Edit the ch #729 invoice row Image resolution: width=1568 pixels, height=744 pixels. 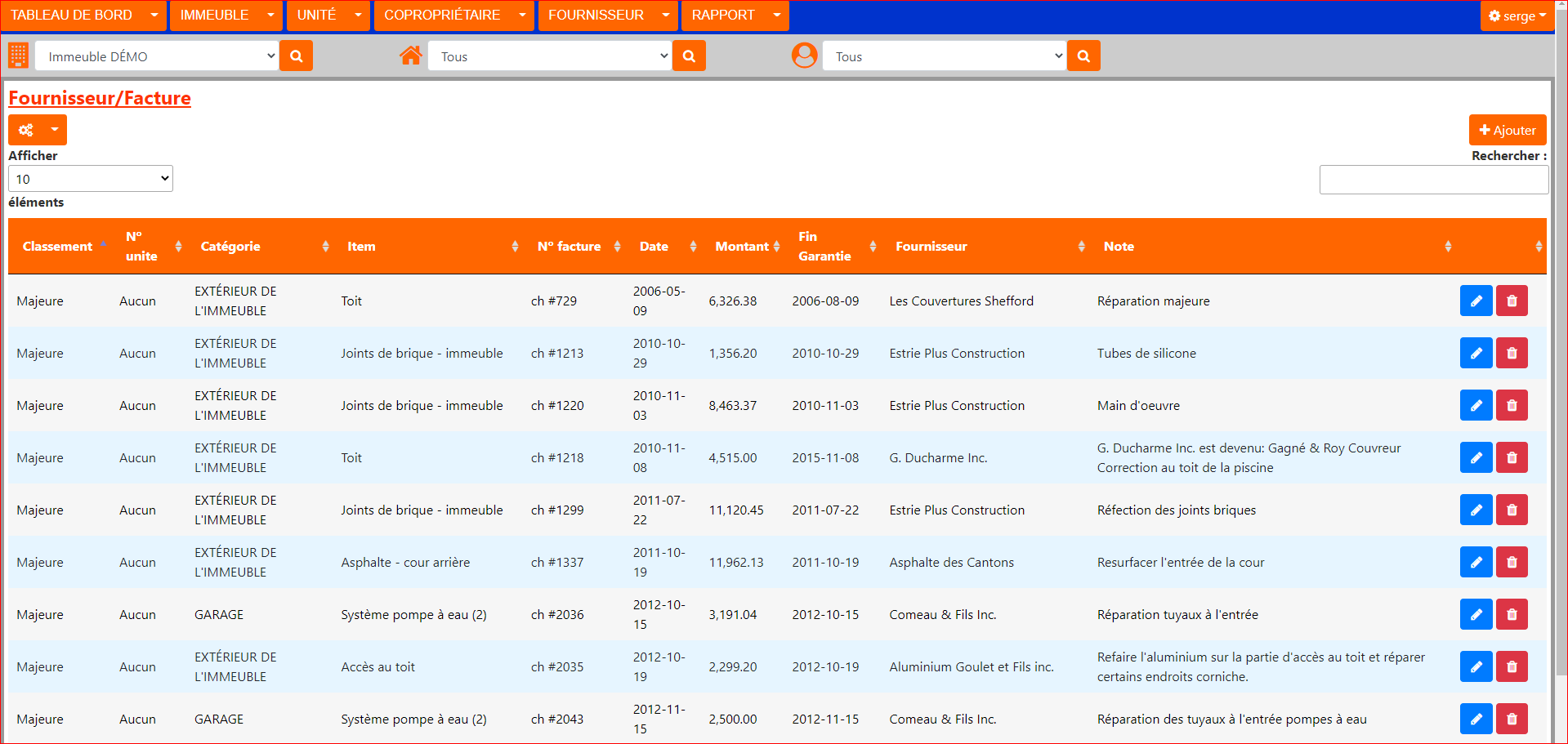[x=1475, y=301]
